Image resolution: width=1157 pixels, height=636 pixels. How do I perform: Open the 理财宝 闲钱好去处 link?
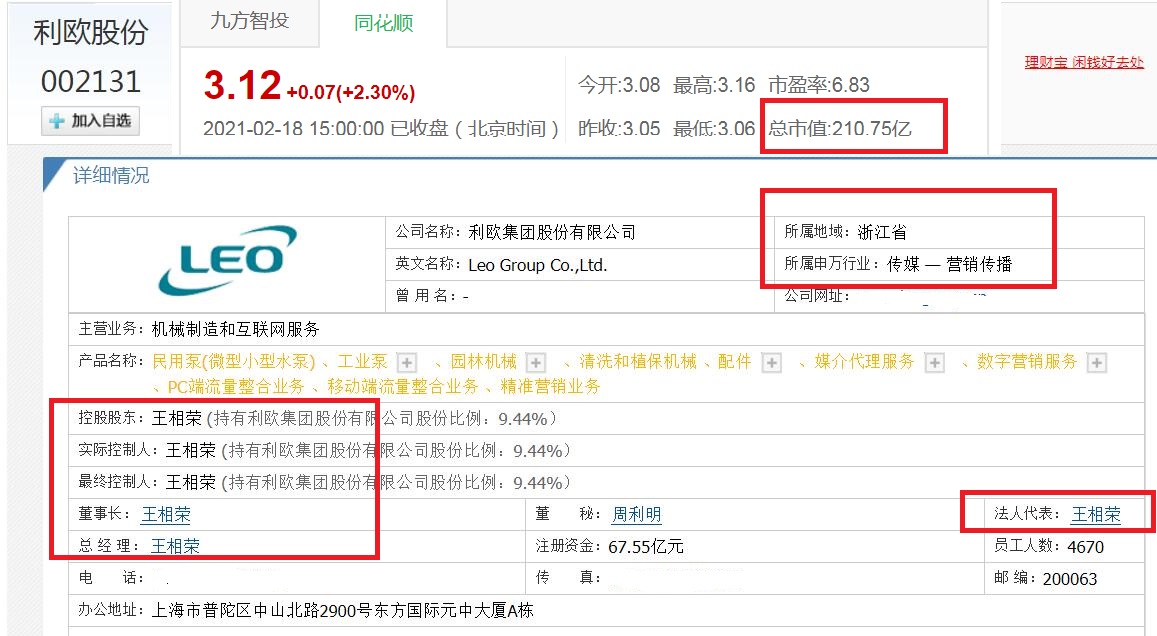point(1084,62)
